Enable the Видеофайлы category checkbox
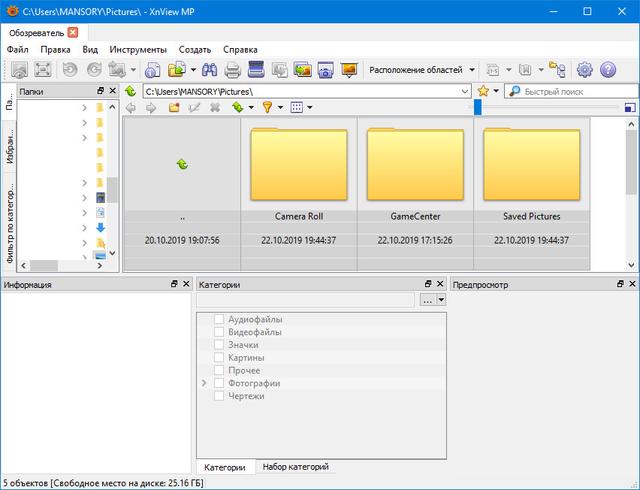 219,332
